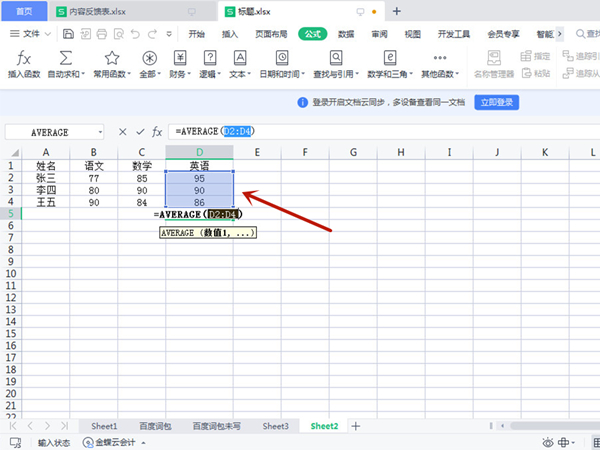
Task: Confirm the formula with the checkmark button
Action: [139, 131]
